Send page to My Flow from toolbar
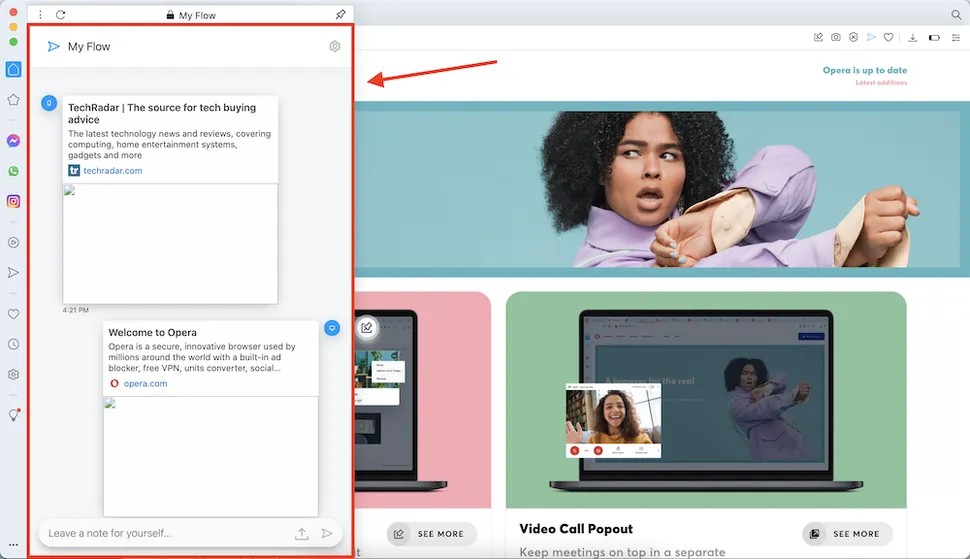This screenshot has width=970, height=559. pos(871,37)
